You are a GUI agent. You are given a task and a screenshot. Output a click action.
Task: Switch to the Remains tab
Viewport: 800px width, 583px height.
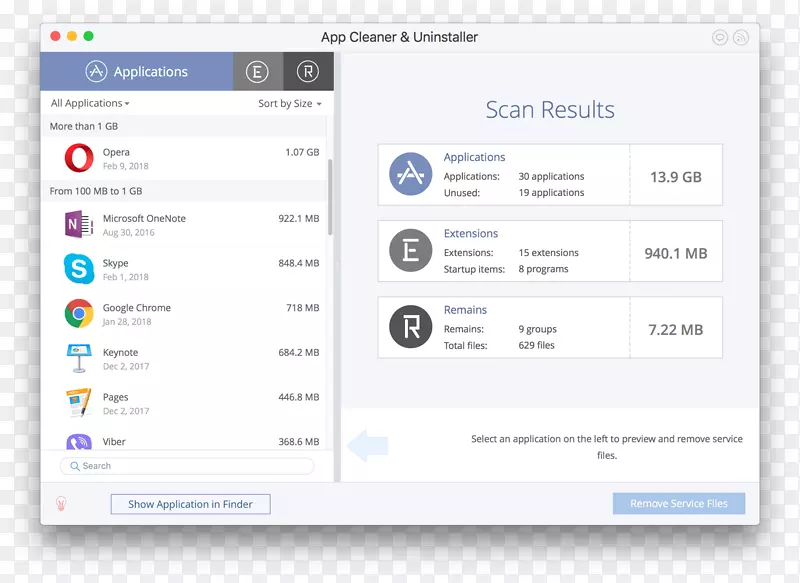(x=308, y=72)
